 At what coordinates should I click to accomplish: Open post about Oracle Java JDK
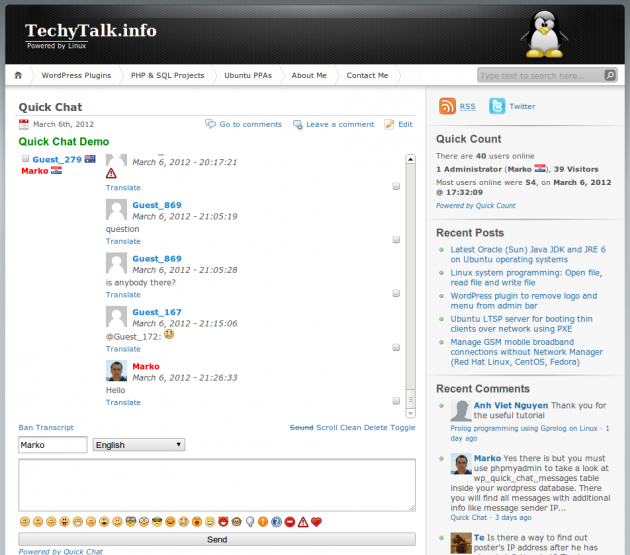pos(528,254)
